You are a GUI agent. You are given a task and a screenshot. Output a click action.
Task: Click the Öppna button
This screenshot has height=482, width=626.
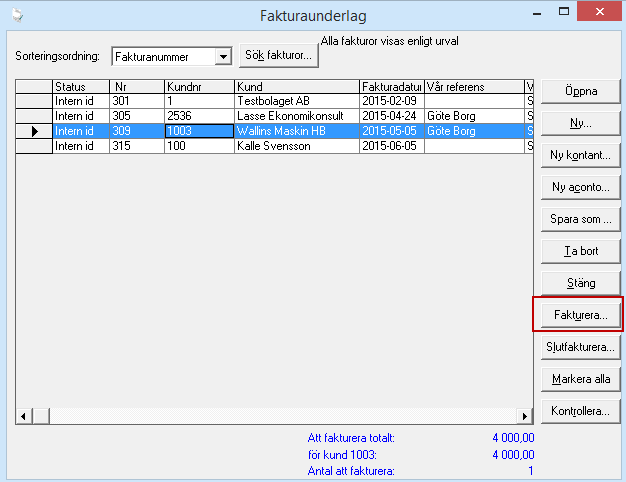pos(580,91)
